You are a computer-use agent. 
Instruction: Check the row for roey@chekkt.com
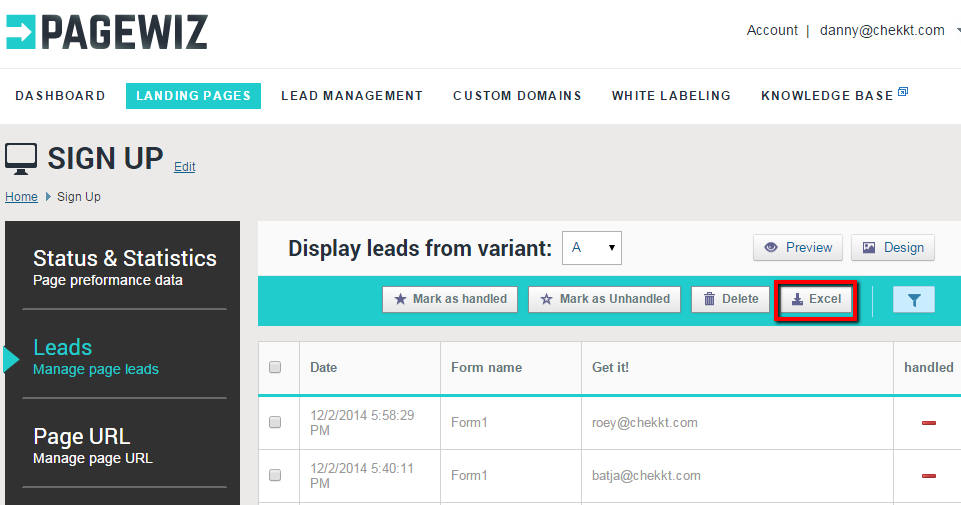click(275, 422)
